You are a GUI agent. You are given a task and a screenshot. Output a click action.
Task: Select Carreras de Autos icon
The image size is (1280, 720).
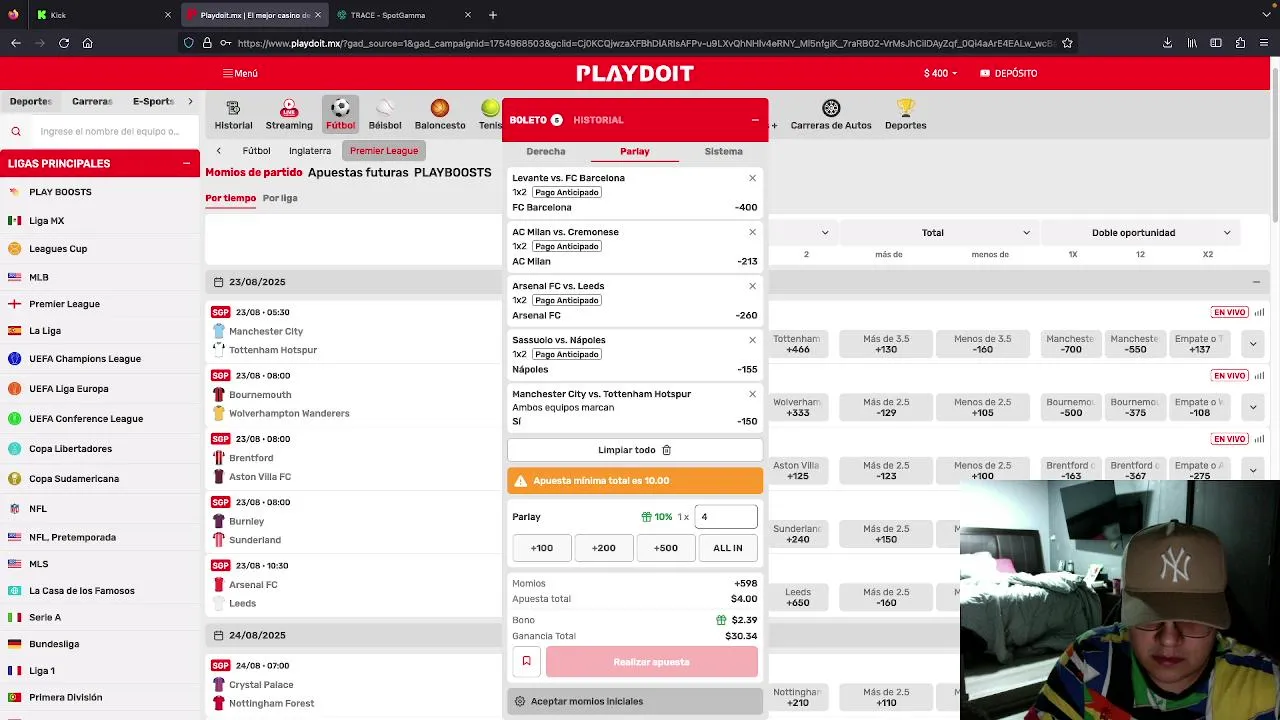831,114
